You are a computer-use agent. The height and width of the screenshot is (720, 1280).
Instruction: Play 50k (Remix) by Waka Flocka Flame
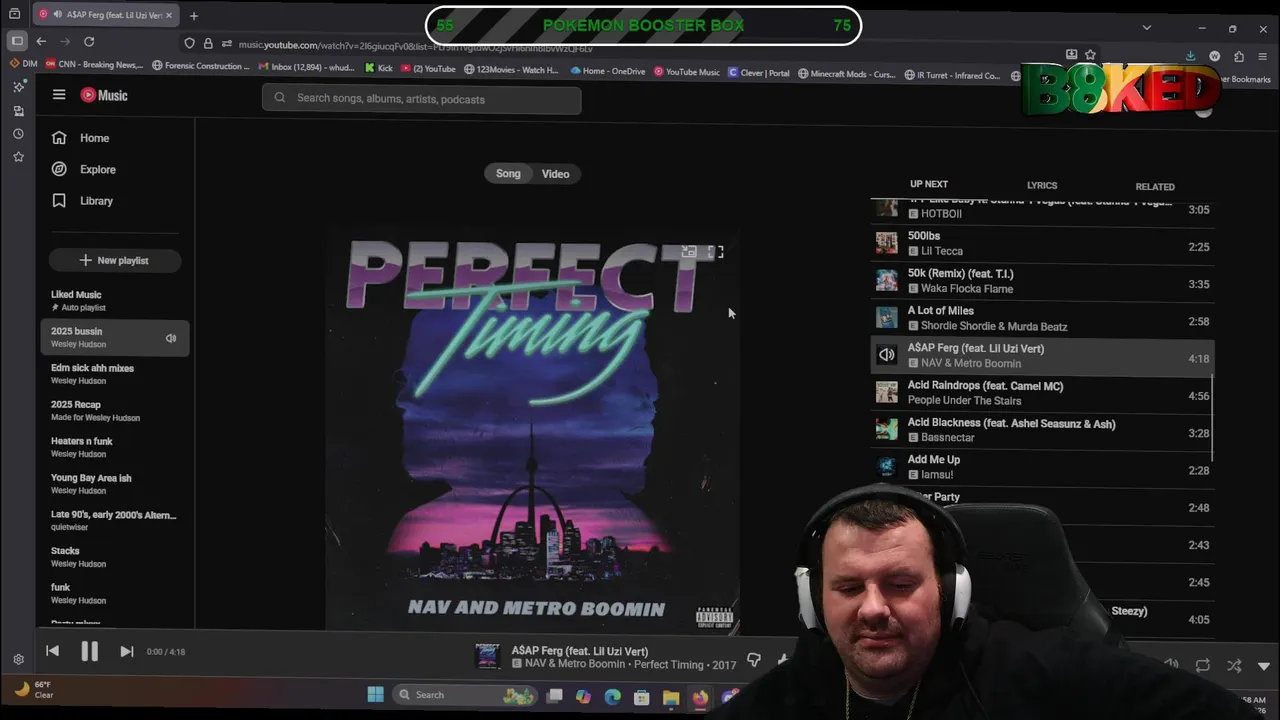1042,283
